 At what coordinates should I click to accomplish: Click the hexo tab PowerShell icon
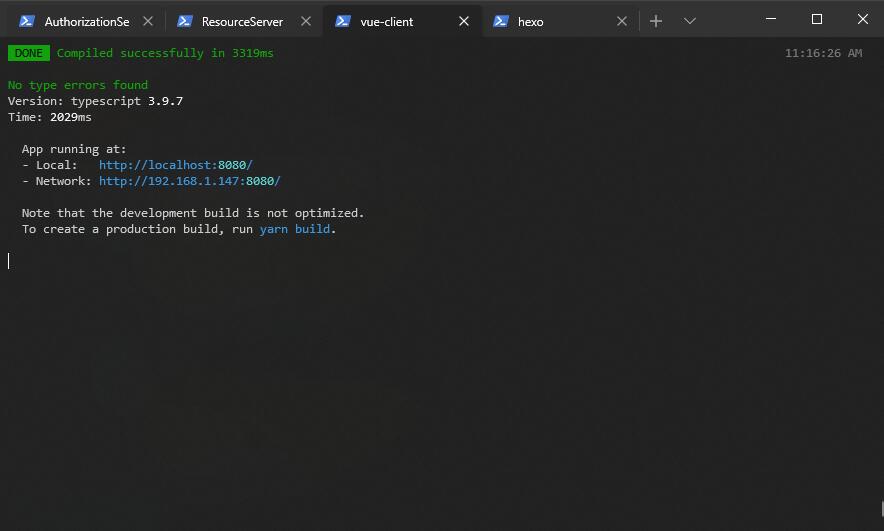click(x=501, y=21)
